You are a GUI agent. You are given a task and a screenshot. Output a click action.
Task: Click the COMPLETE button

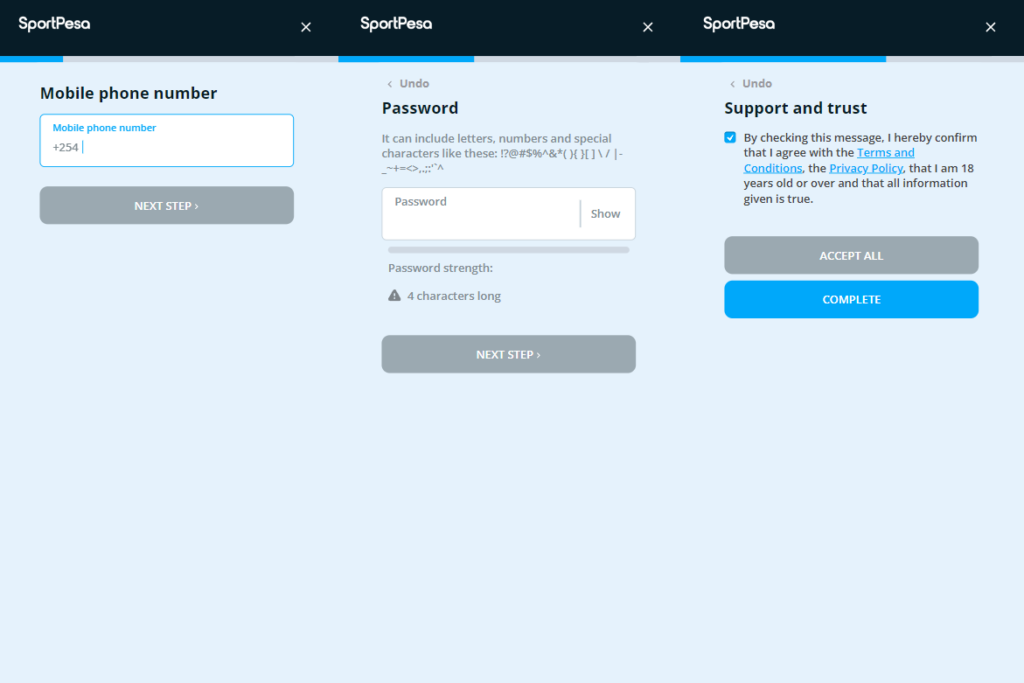click(851, 299)
